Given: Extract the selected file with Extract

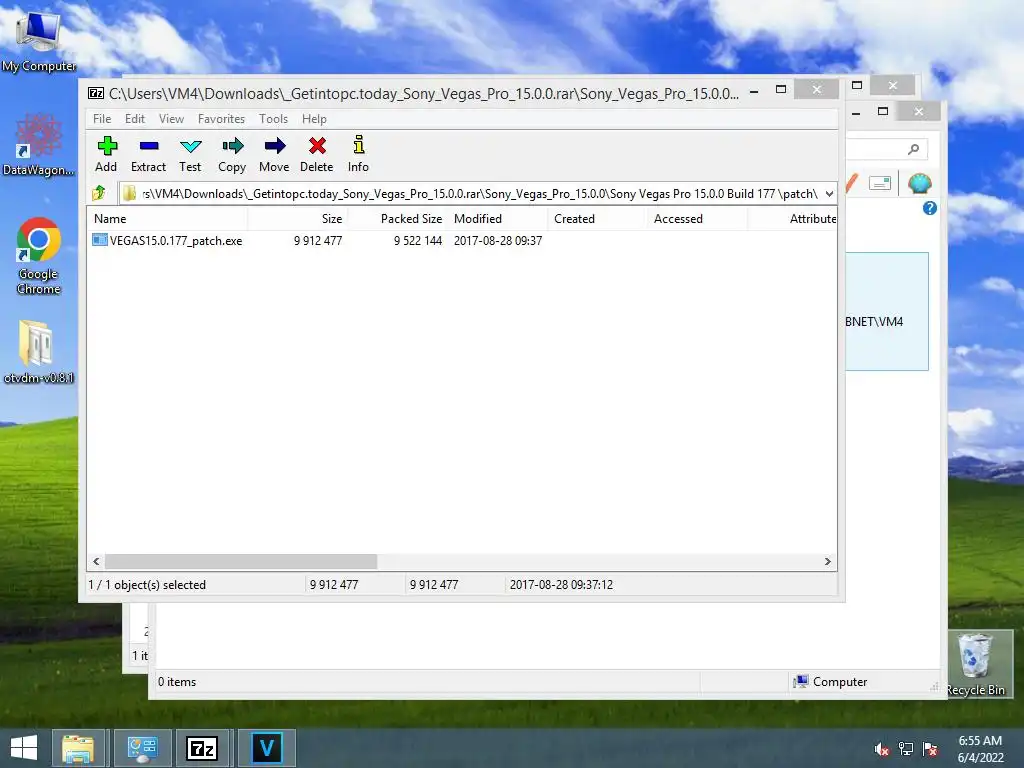Looking at the screenshot, I should point(148,154).
